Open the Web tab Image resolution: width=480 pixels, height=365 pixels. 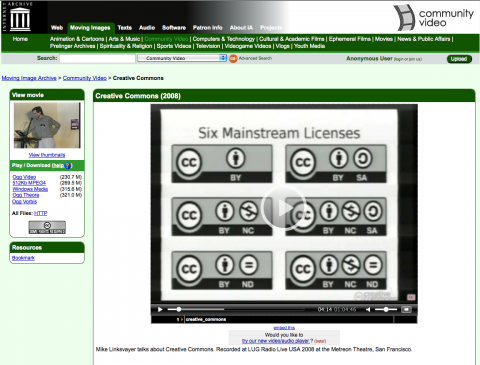[x=57, y=28]
